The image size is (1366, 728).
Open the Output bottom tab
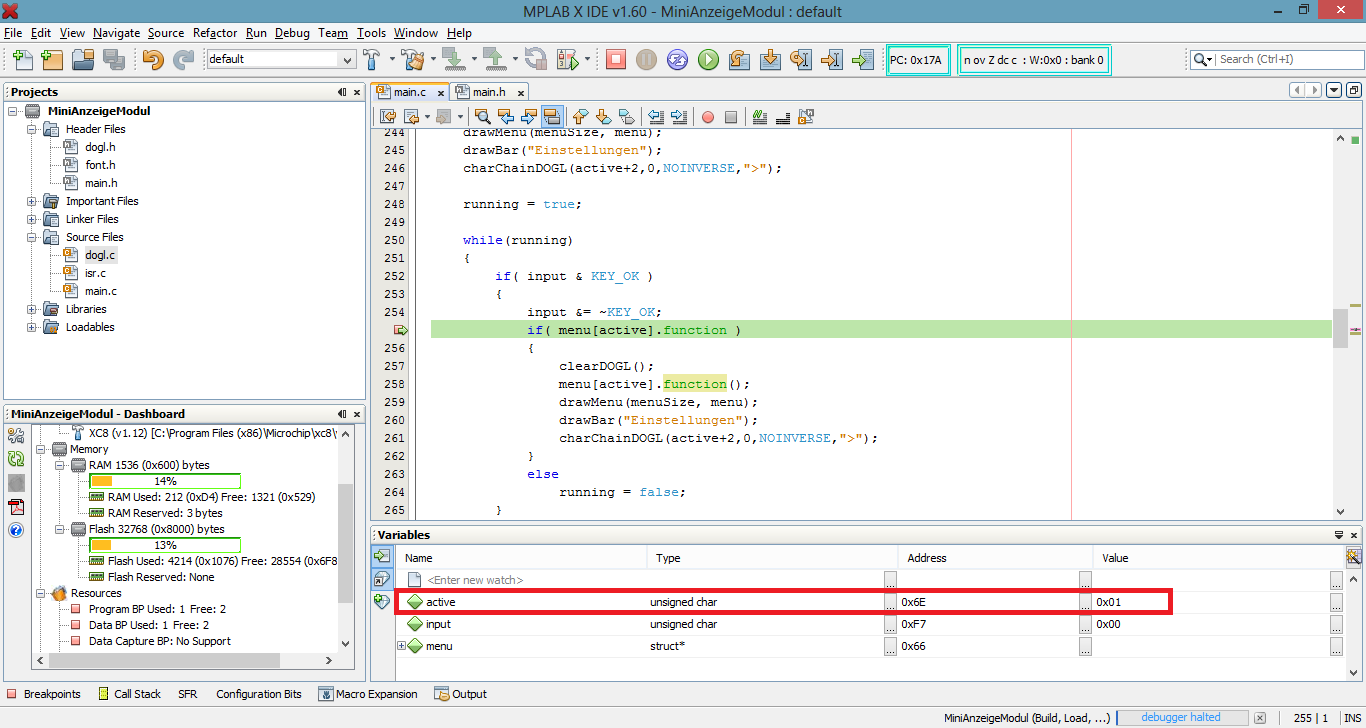coord(461,694)
